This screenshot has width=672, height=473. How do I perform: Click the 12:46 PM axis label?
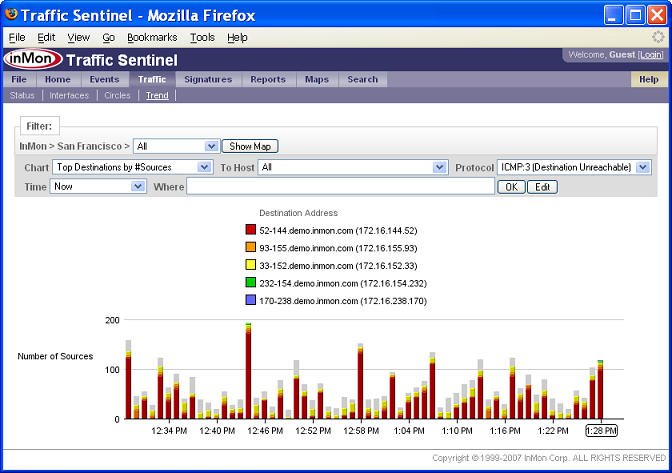265,431
